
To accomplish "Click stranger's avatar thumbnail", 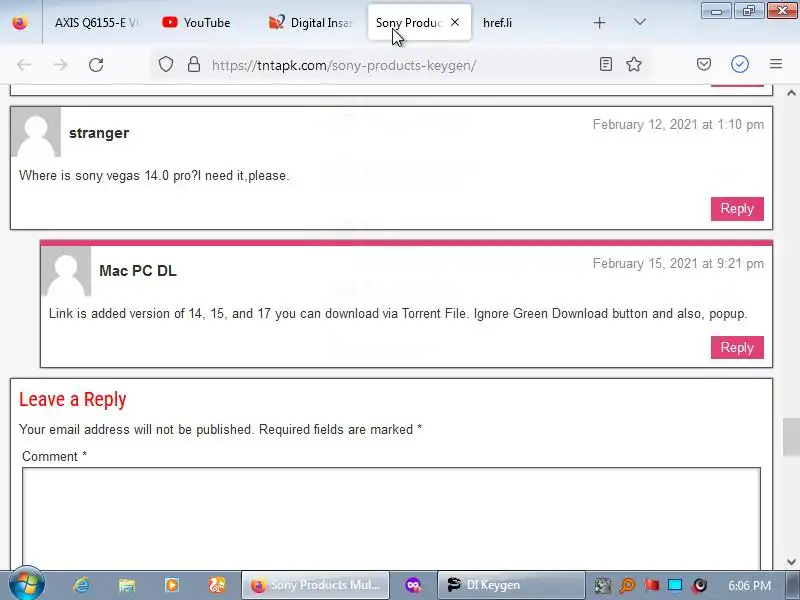I will point(36,132).
